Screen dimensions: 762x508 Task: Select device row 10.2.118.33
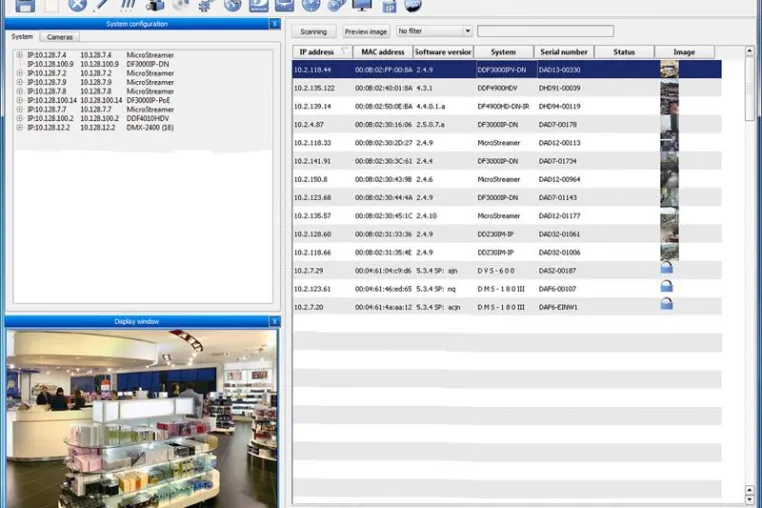507,142
